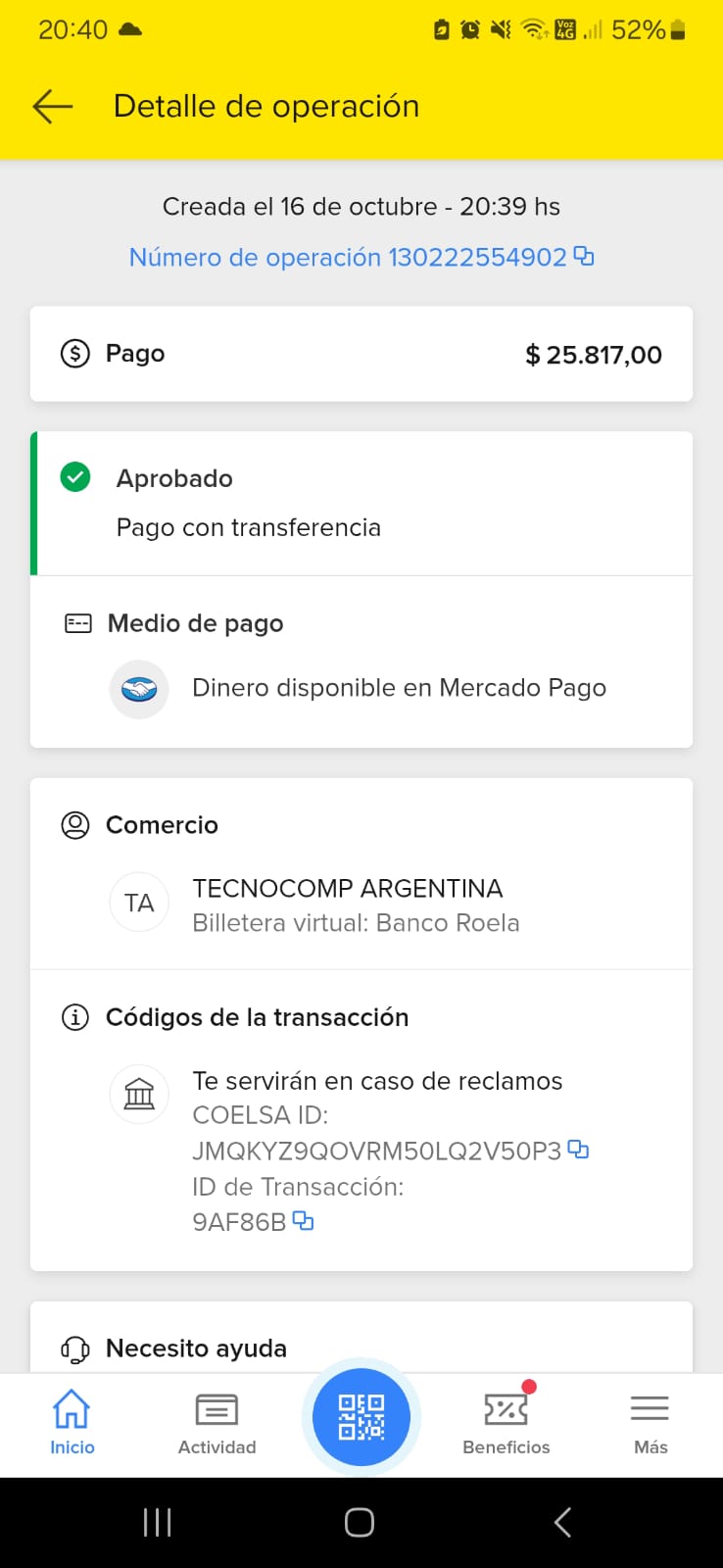Tap the back arrow in the header

[x=53, y=106]
